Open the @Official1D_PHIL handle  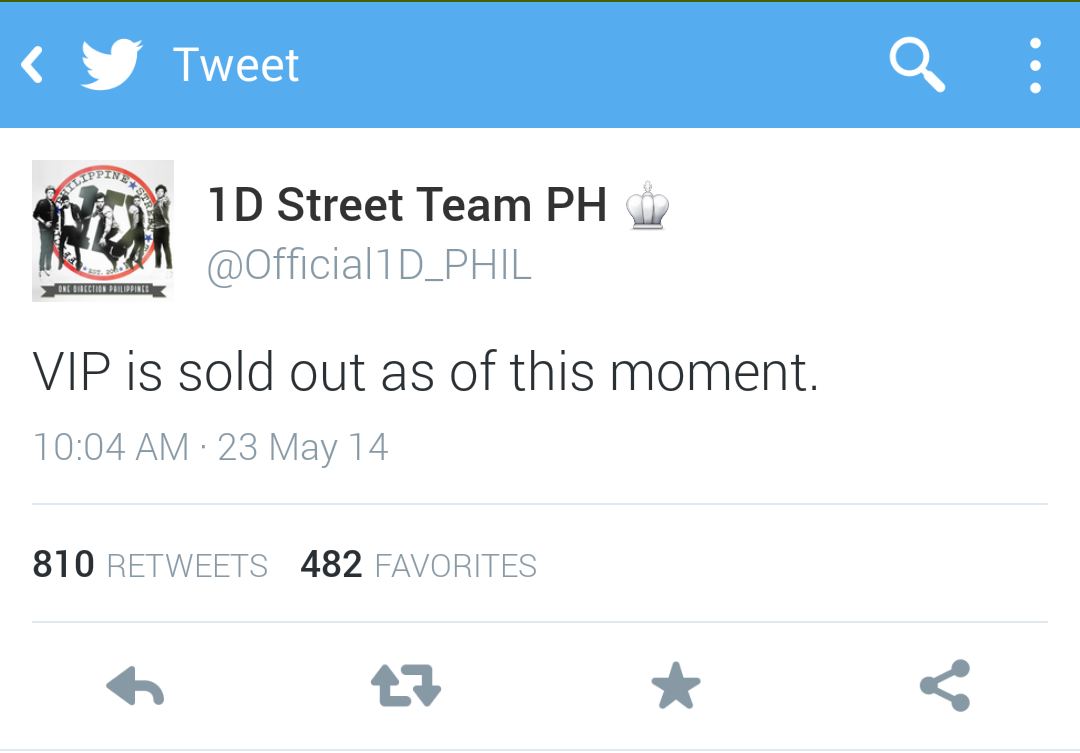tap(369, 265)
